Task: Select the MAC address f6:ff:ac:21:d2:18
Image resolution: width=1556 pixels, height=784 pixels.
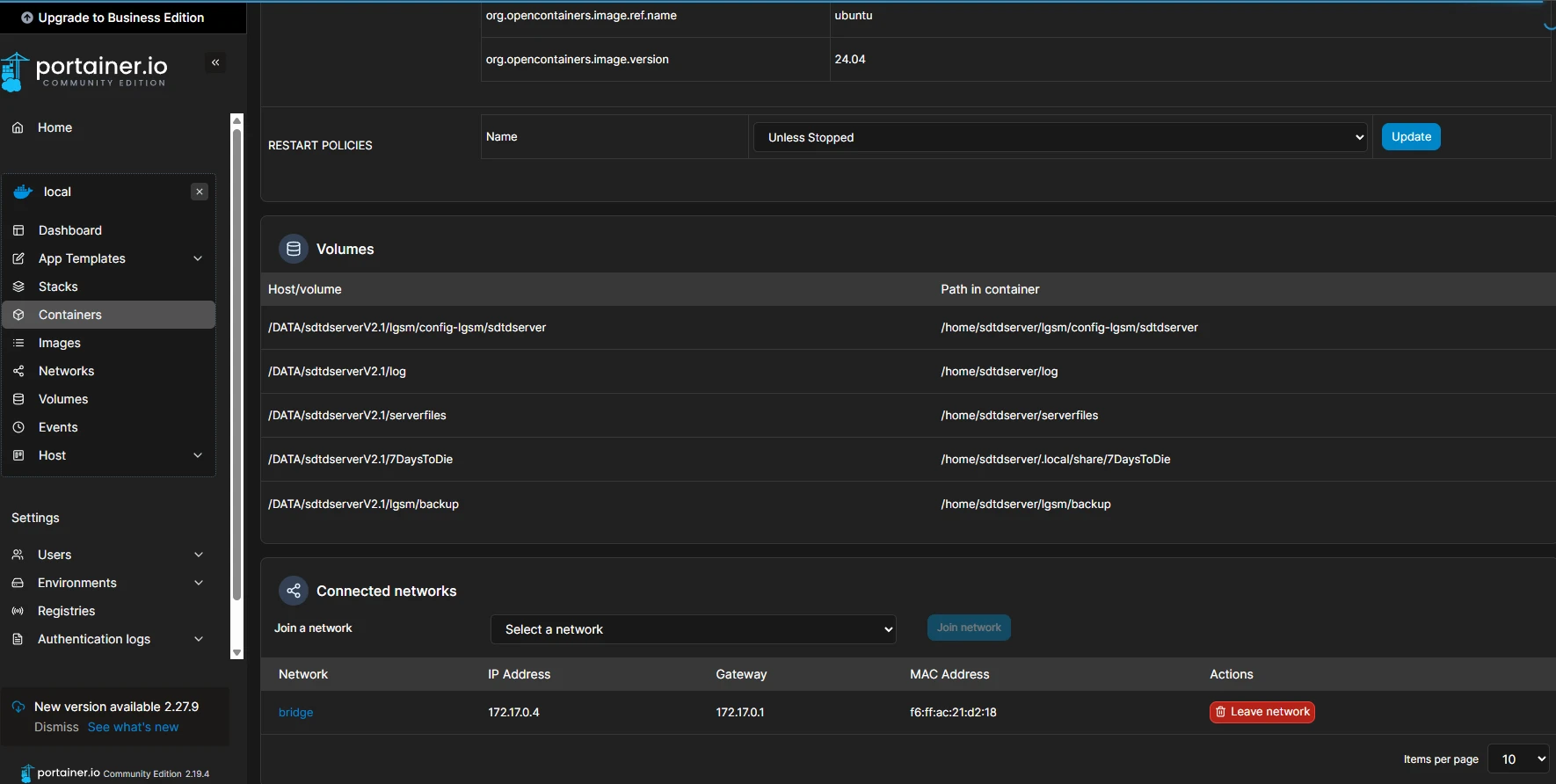Action: (953, 712)
